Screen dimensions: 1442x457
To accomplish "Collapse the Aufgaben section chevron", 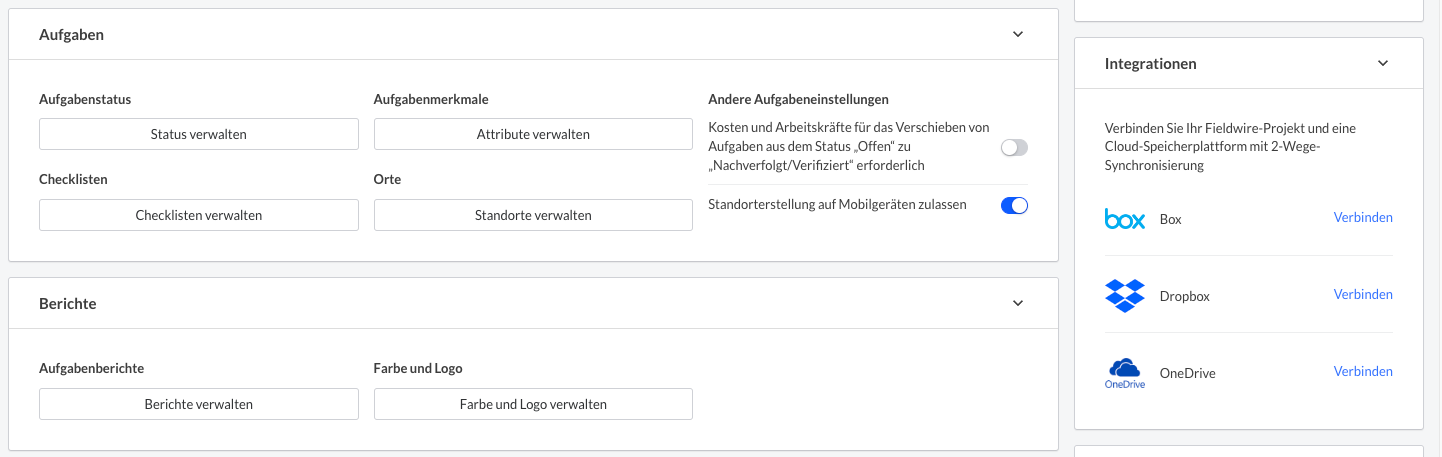I will click(1018, 34).
